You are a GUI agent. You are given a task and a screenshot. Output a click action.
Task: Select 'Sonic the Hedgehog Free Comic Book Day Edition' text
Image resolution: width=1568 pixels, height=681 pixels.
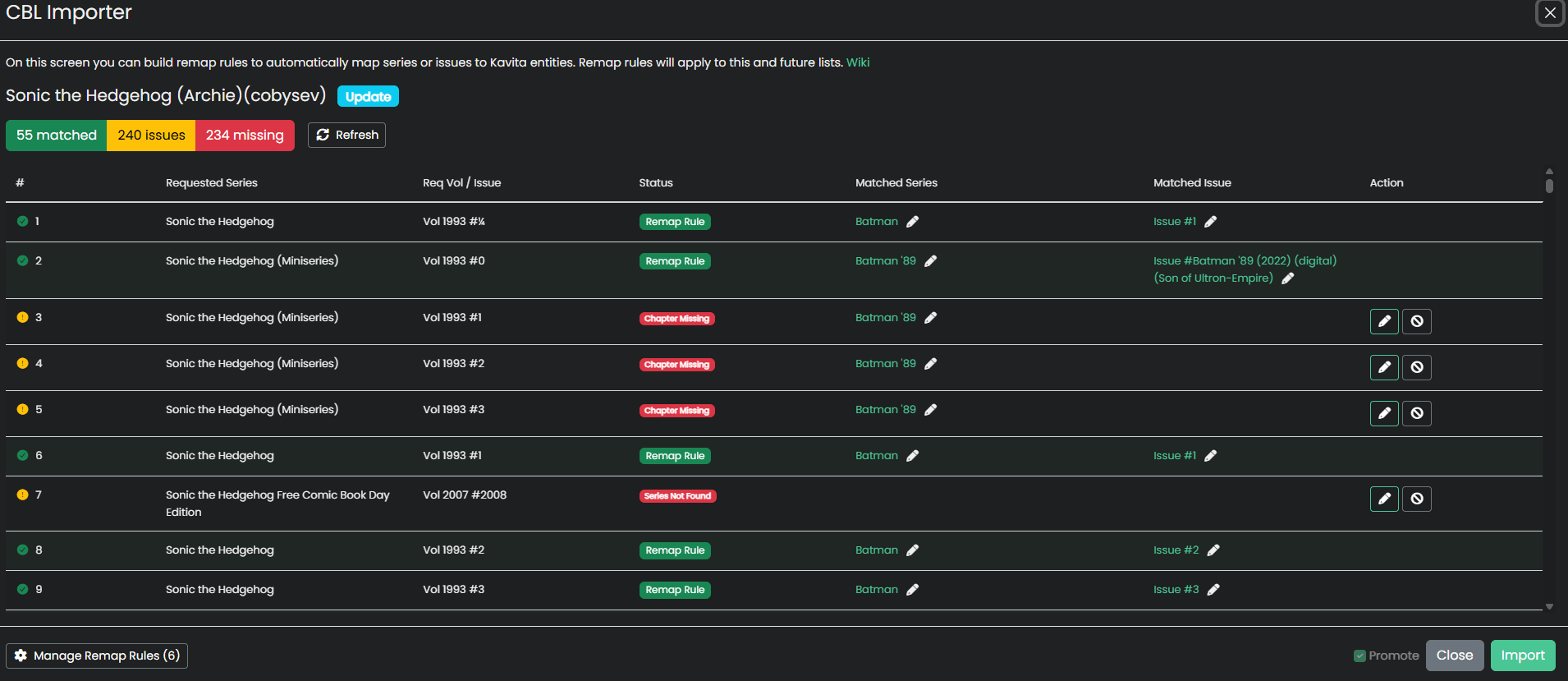click(x=277, y=504)
